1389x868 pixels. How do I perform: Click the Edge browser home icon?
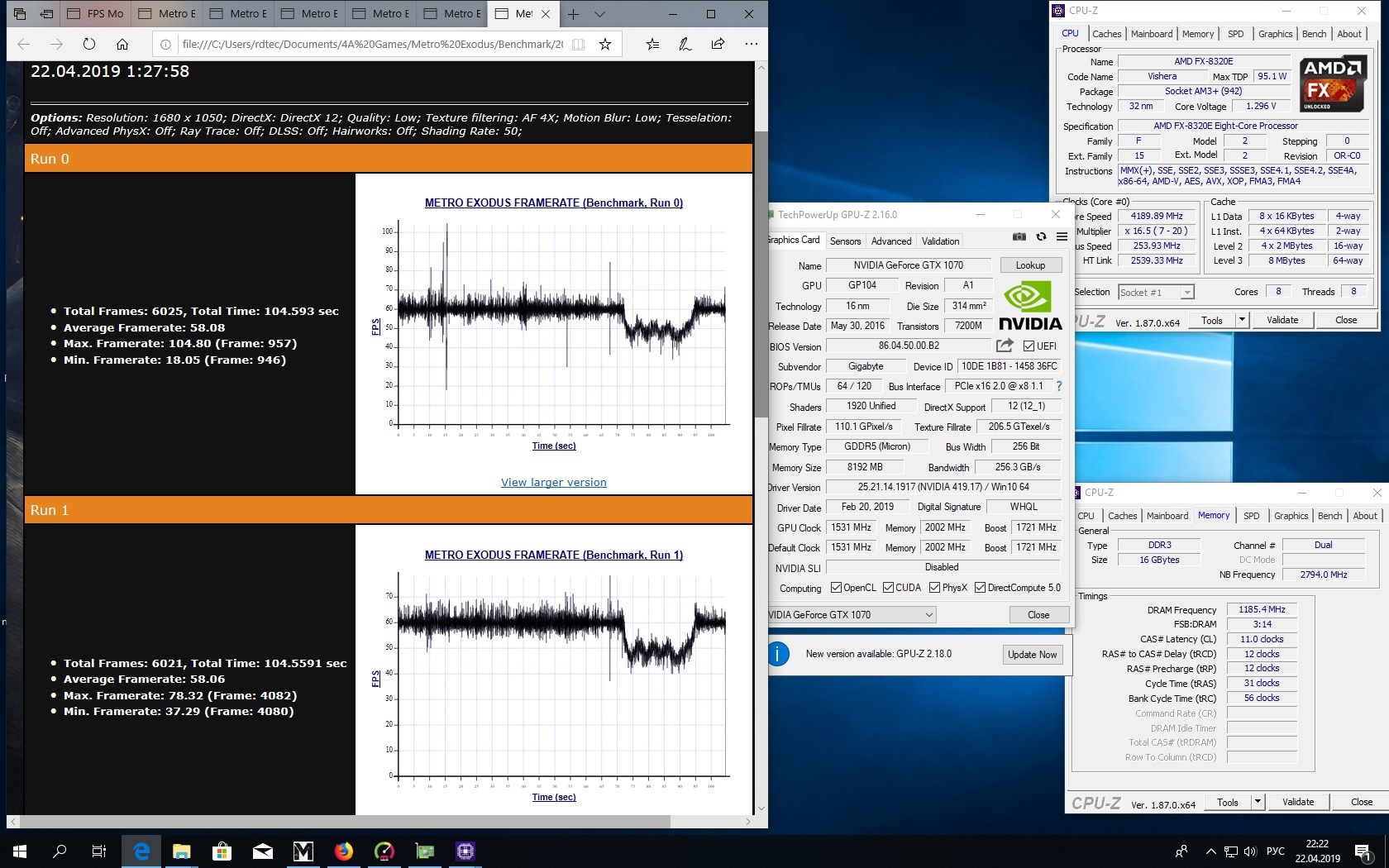tap(122, 45)
